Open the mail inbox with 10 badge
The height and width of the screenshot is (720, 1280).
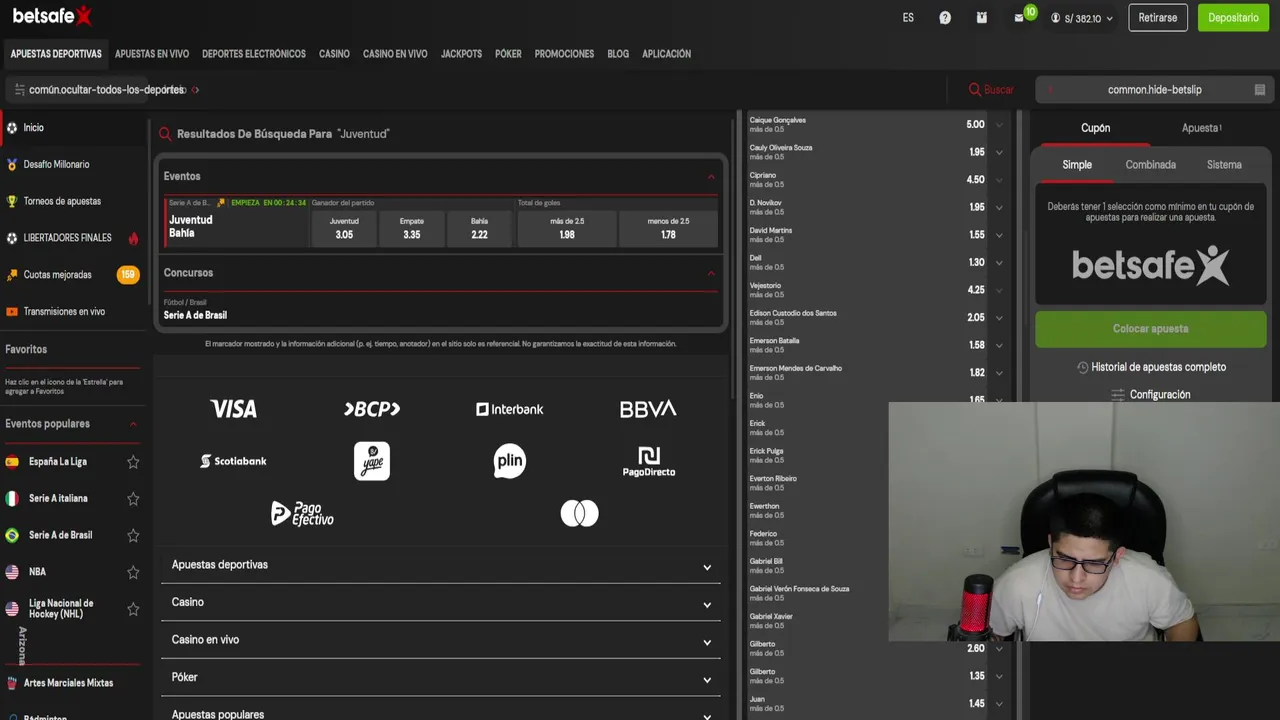1020,17
